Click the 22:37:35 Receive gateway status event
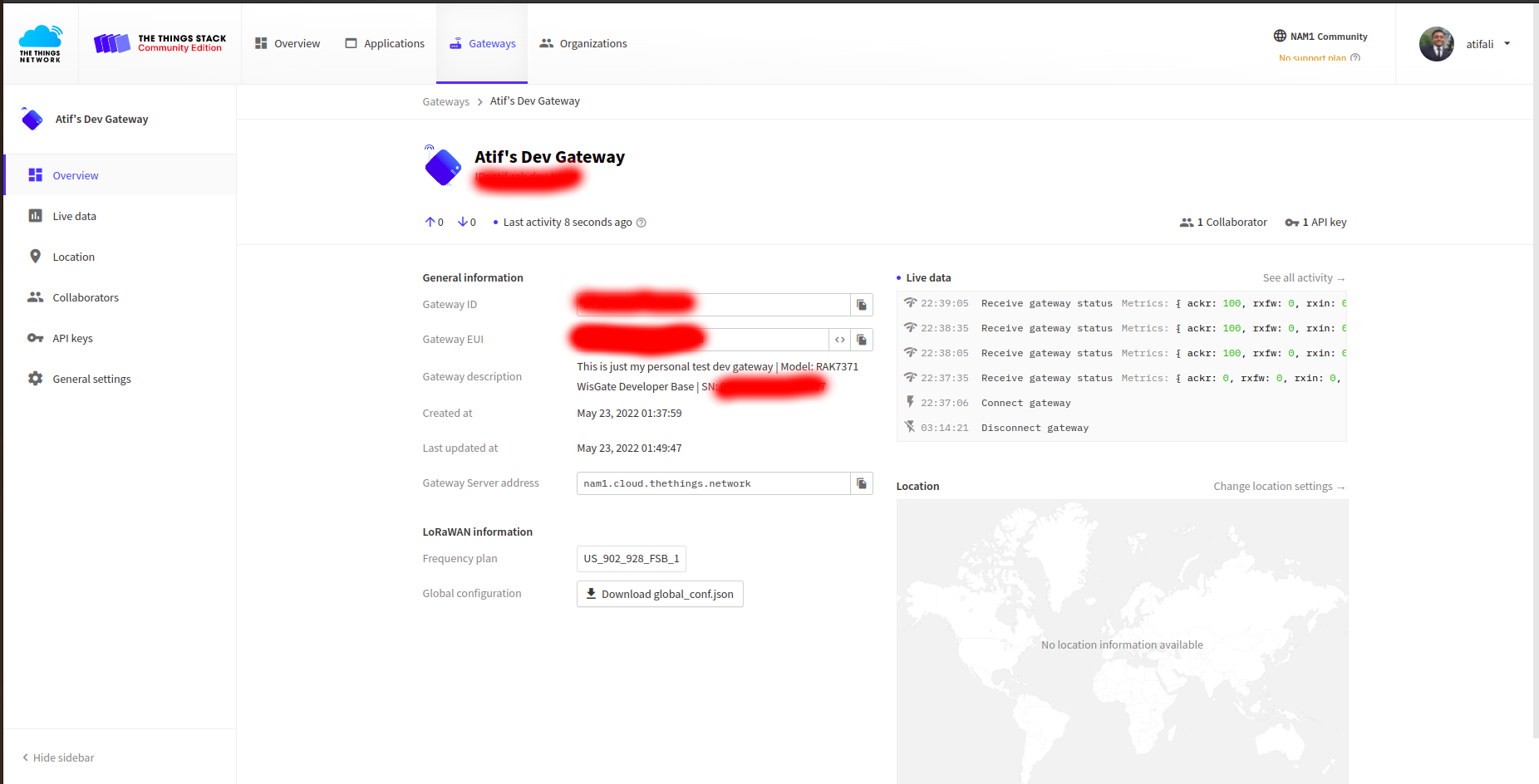 point(1122,378)
